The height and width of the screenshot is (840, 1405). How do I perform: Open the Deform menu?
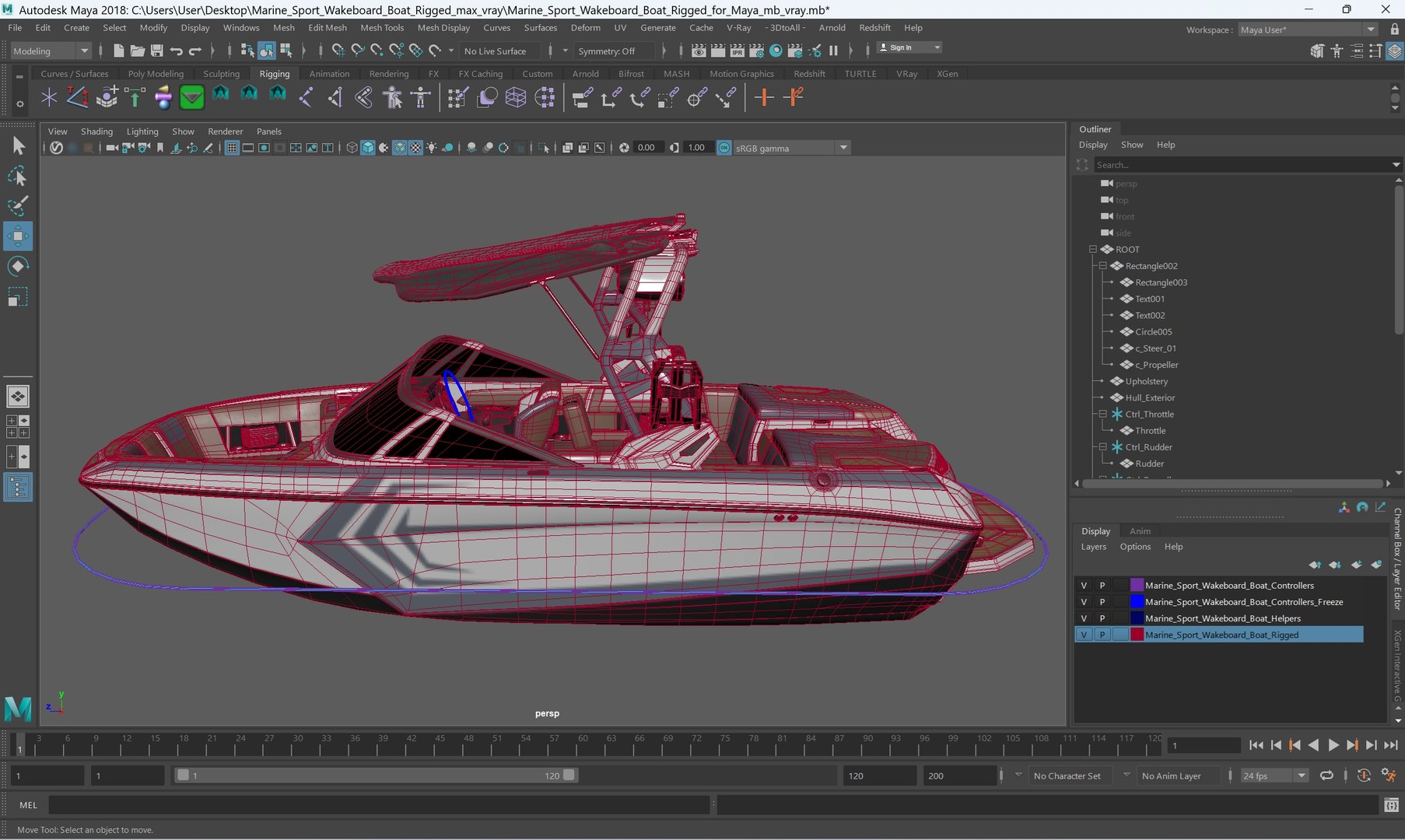585,27
